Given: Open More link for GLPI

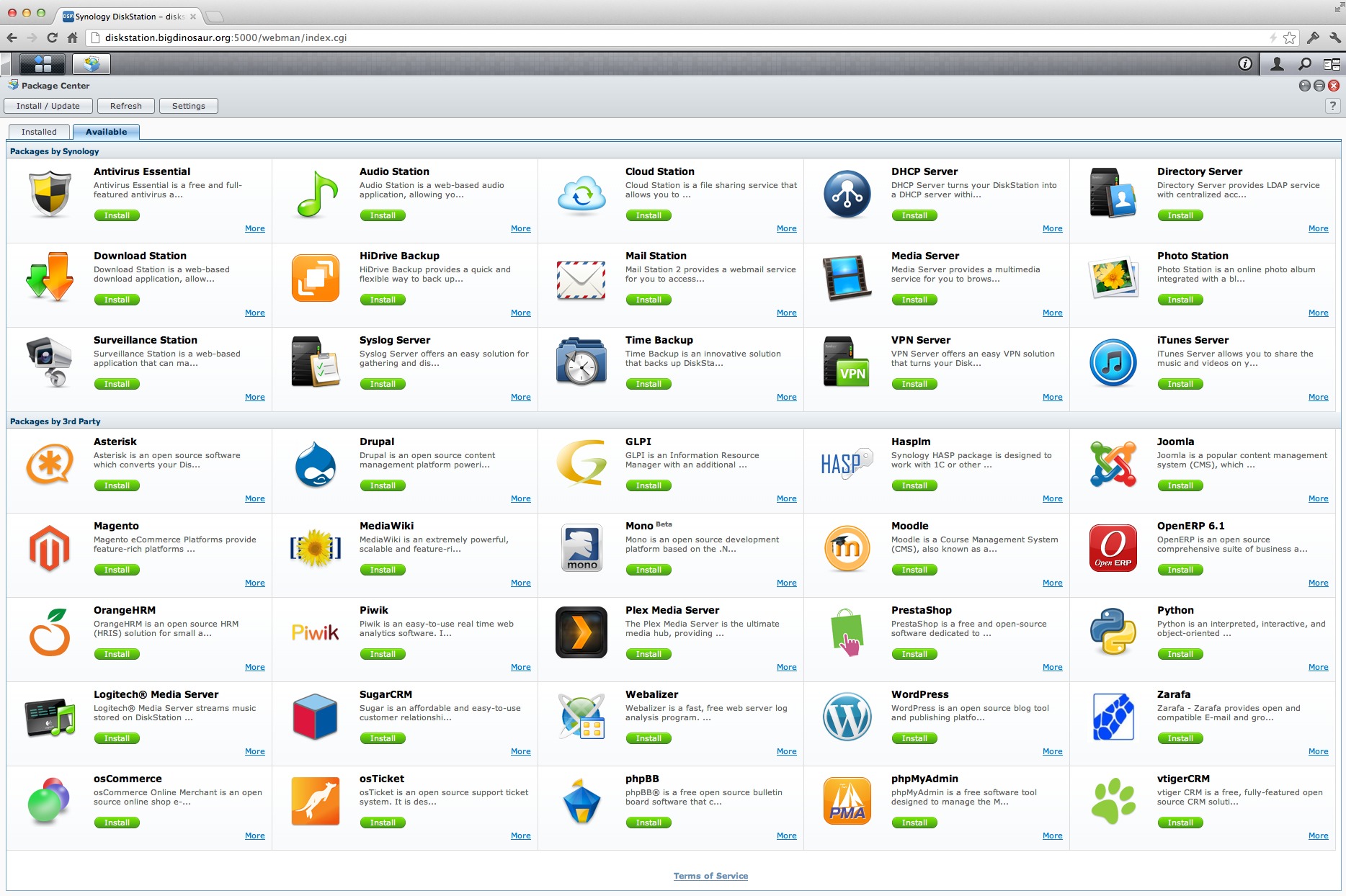Looking at the screenshot, I should point(787,498).
